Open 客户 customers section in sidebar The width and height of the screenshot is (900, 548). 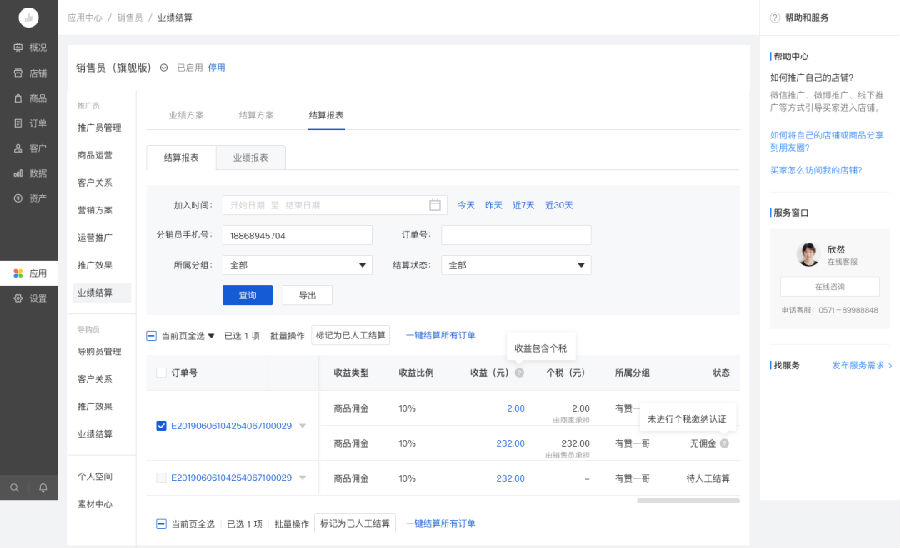click(29, 148)
